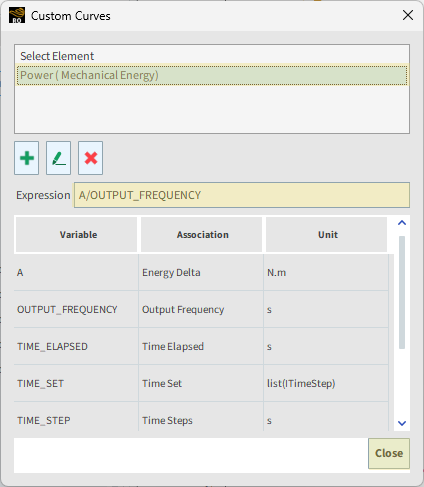Screen dimensions: 424x487
Task: Click the list(ITimeStep) unit cell
Action: point(326,383)
